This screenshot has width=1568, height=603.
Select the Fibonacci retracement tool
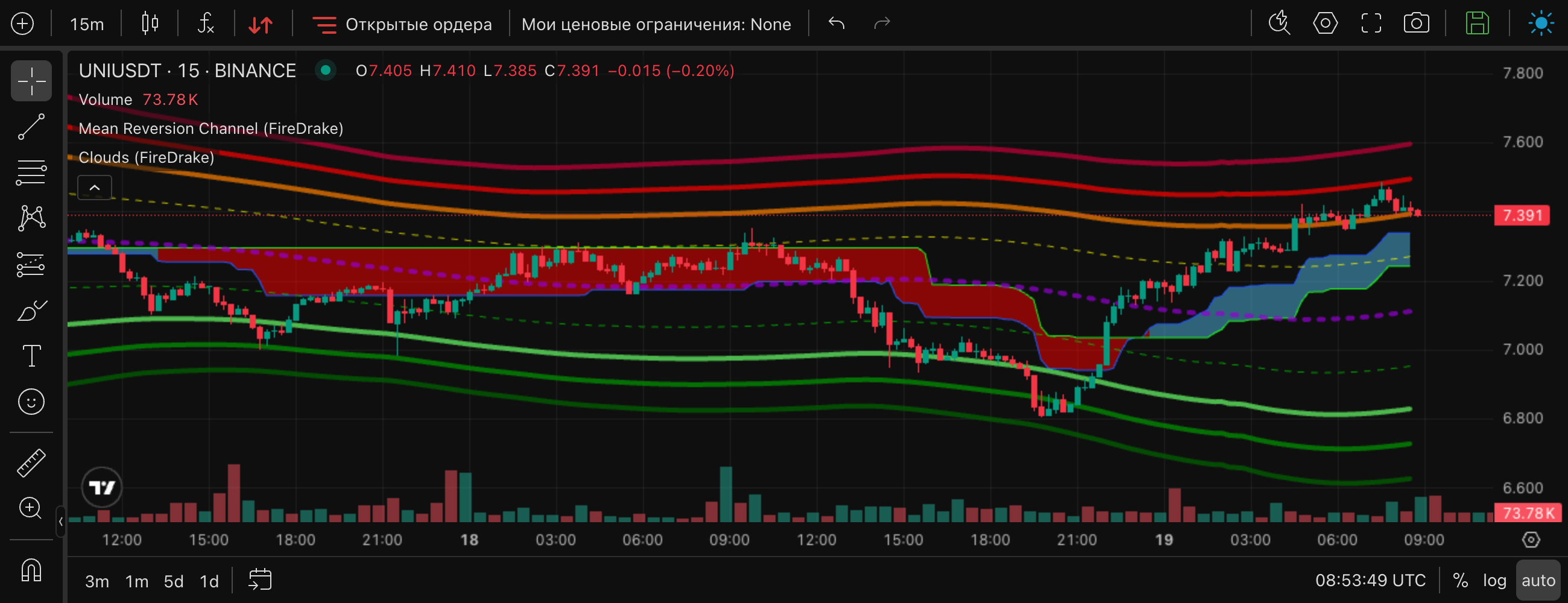(x=31, y=173)
